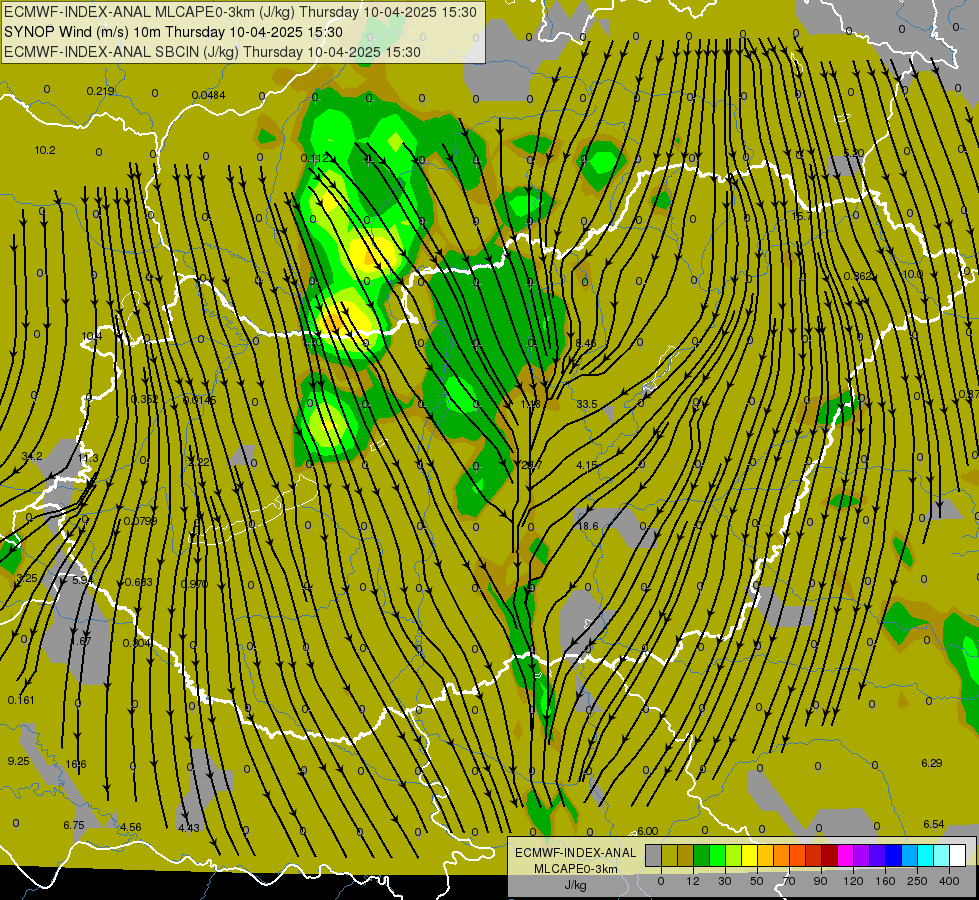Click the '18.6' value on the map
This screenshot has height=900, width=979.
(588, 526)
